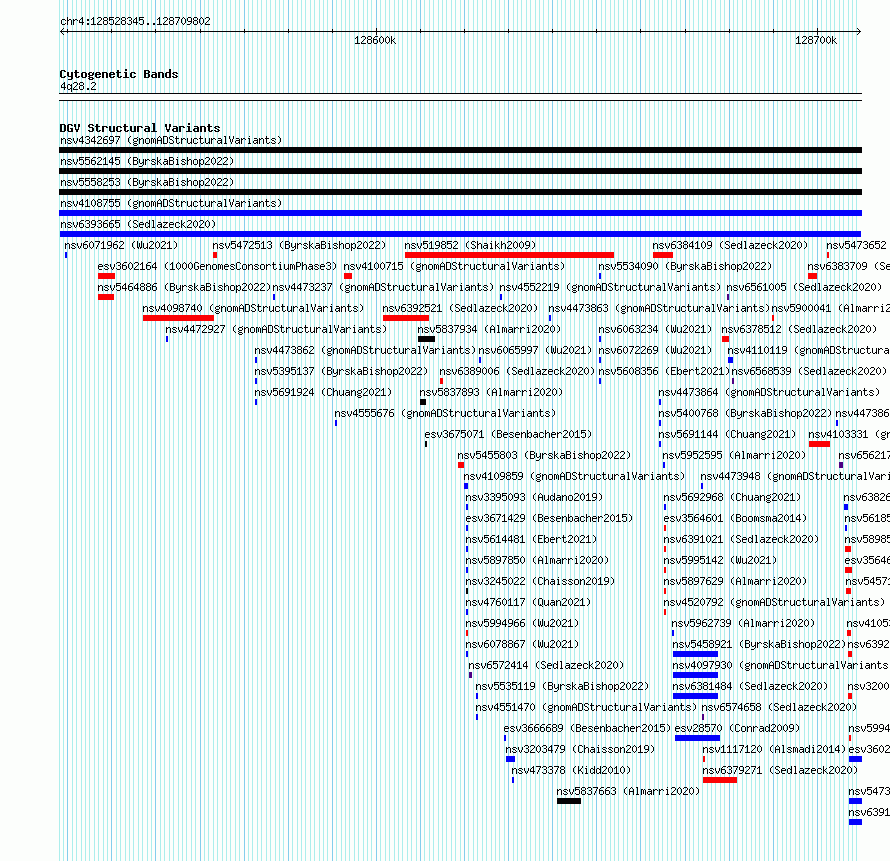Open esv3602164 1000GenomesConsortiumPhase3 variant
This screenshot has width=890, height=861.
click(217, 266)
